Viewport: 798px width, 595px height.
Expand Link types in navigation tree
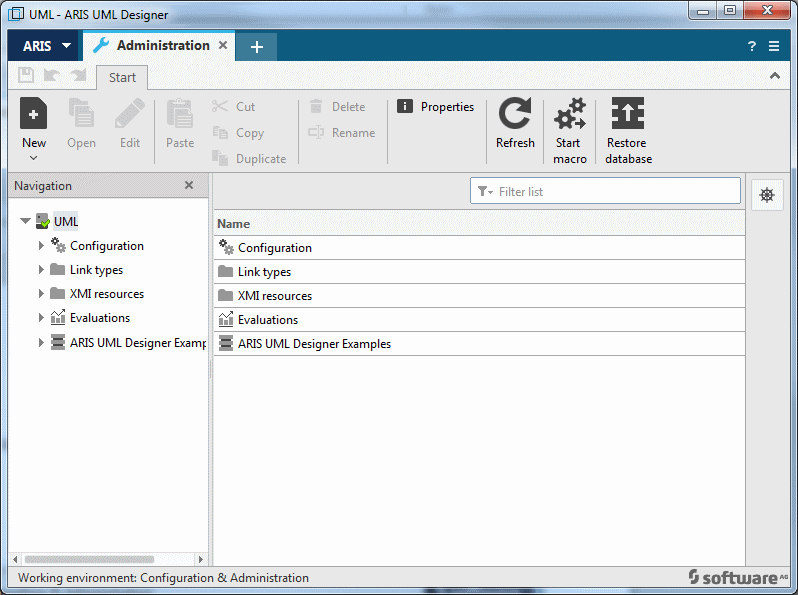tap(41, 269)
